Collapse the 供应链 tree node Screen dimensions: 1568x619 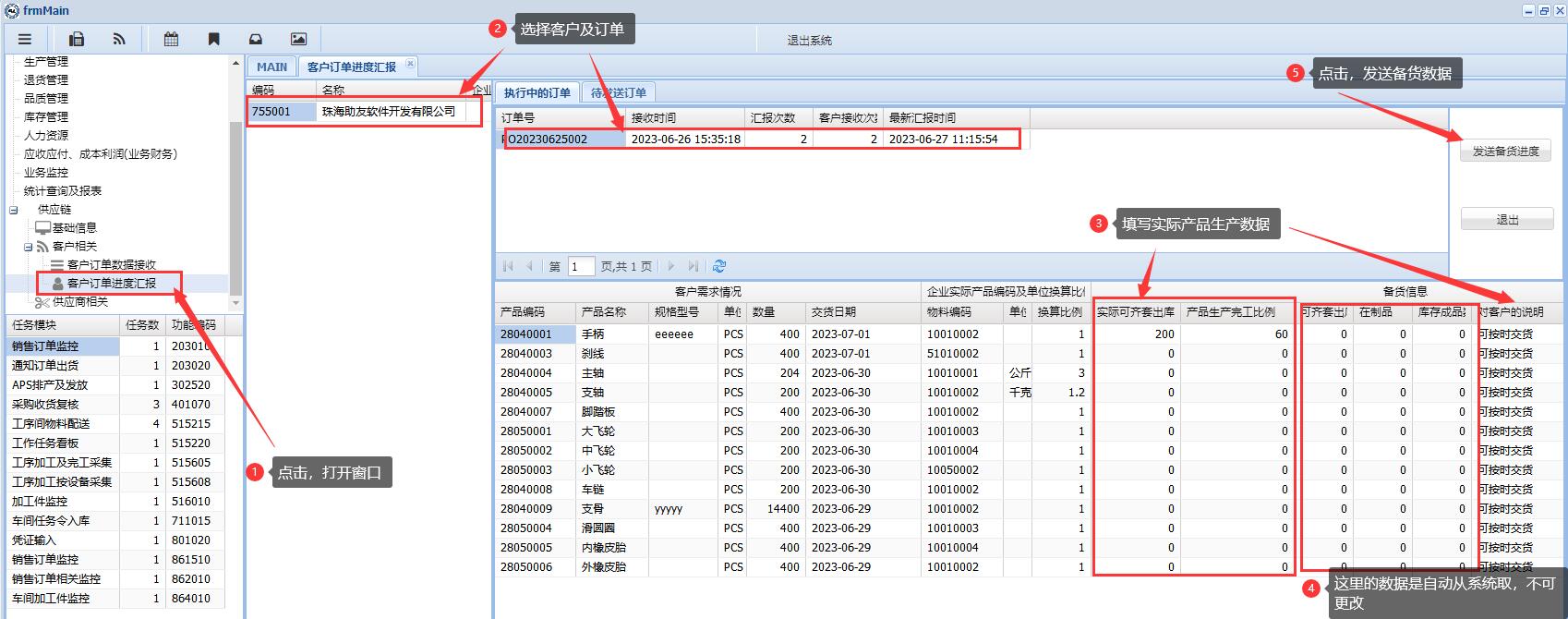click(14, 210)
